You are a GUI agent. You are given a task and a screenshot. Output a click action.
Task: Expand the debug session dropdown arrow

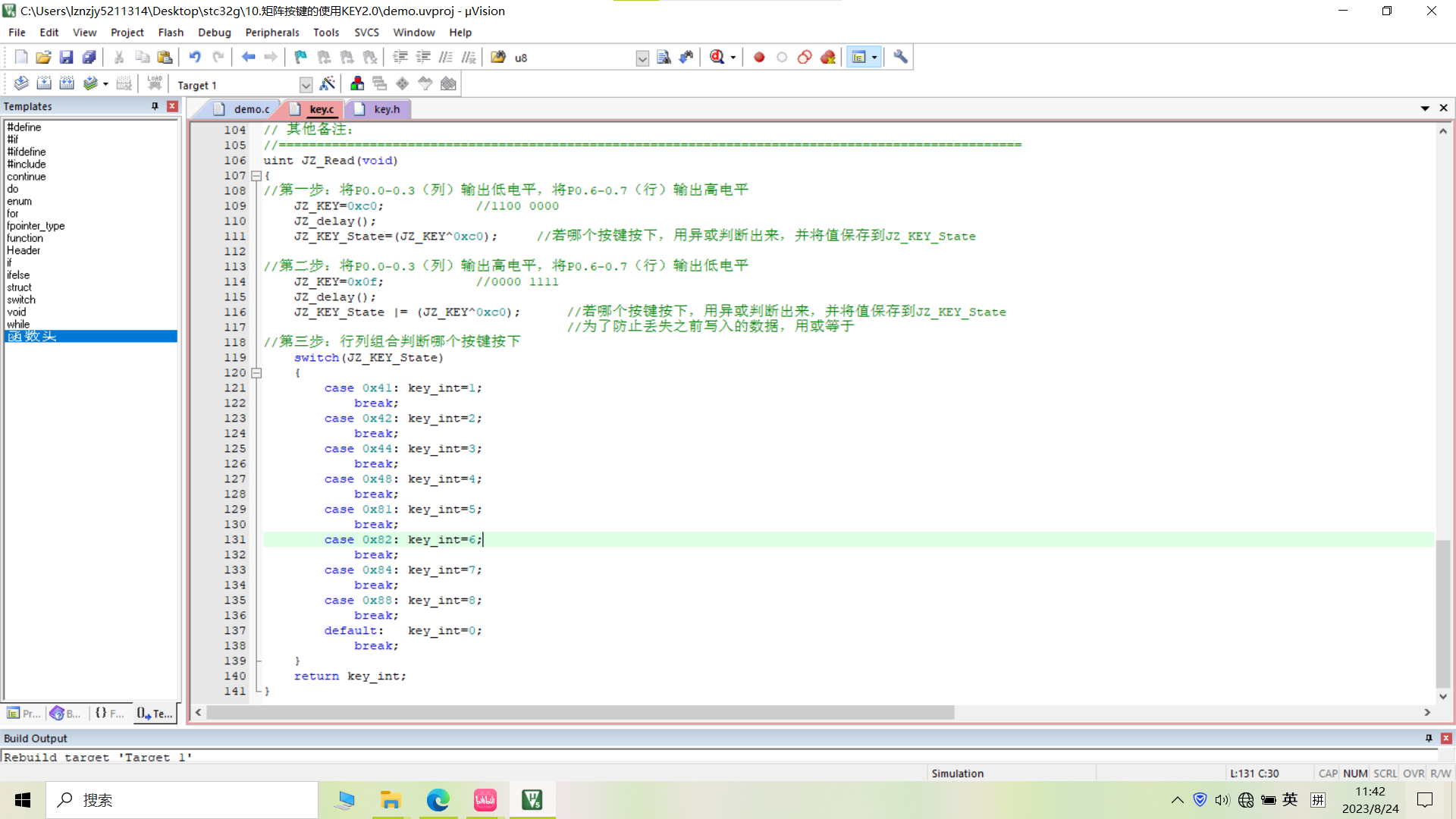733,58
